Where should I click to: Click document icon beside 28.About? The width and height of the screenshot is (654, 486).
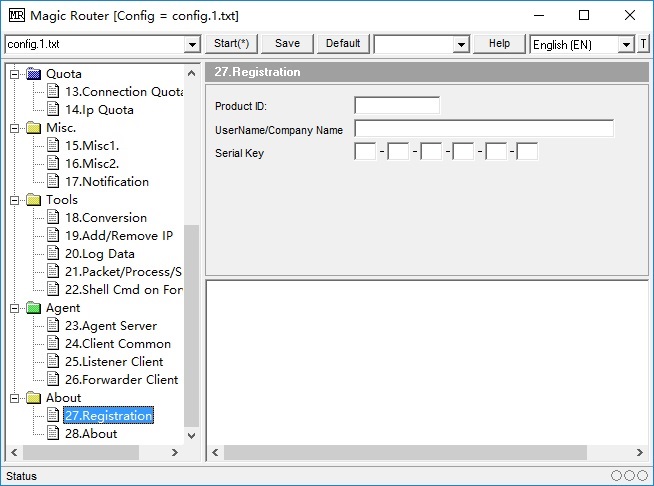coord(53,433)
